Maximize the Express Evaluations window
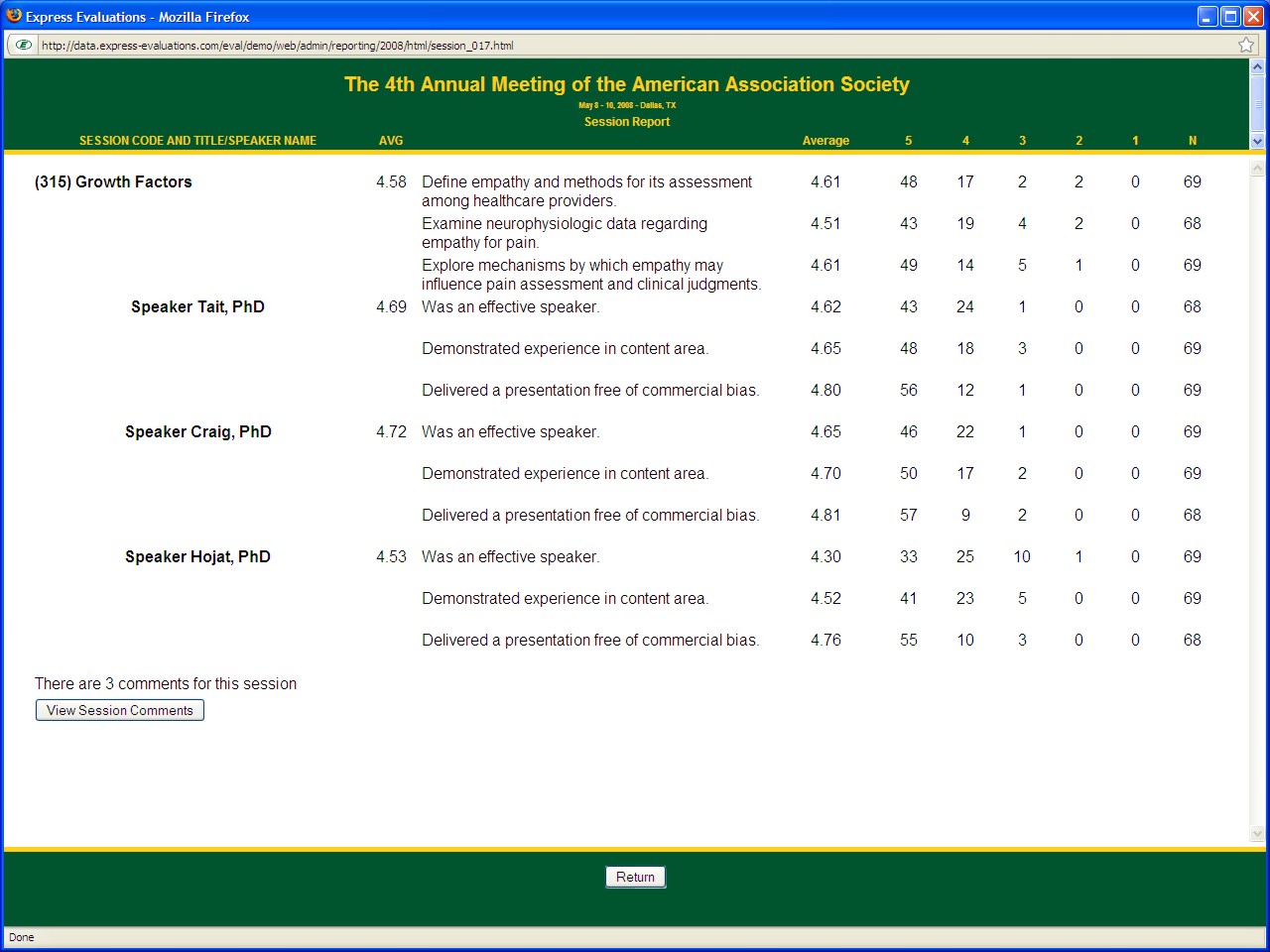This screenshot has width=1270, height=952. coord(1230,17)
